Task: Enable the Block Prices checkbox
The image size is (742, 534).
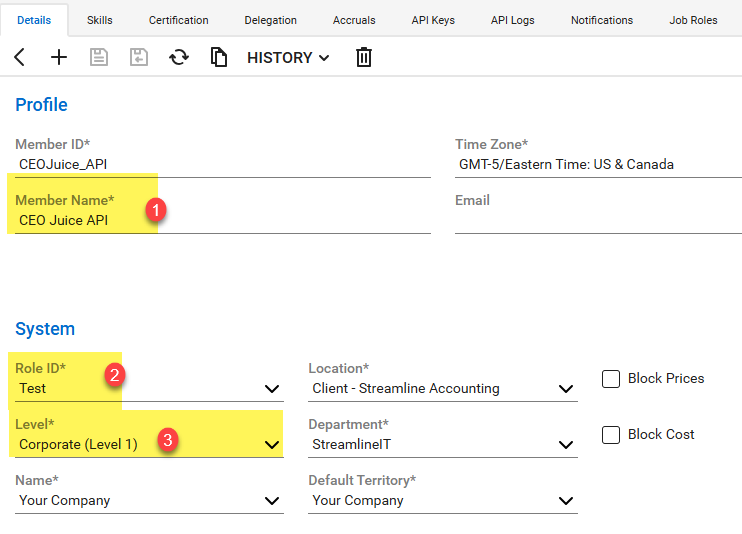Action: 611,379
